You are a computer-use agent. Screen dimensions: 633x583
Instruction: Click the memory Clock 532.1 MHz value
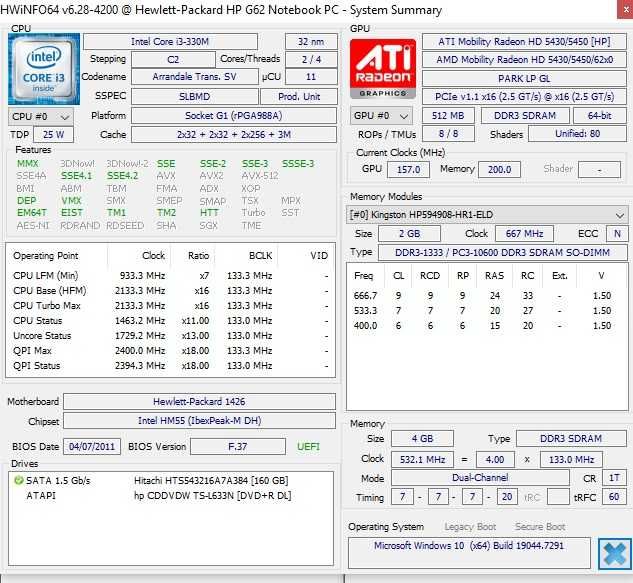click(x=422, y=459)
